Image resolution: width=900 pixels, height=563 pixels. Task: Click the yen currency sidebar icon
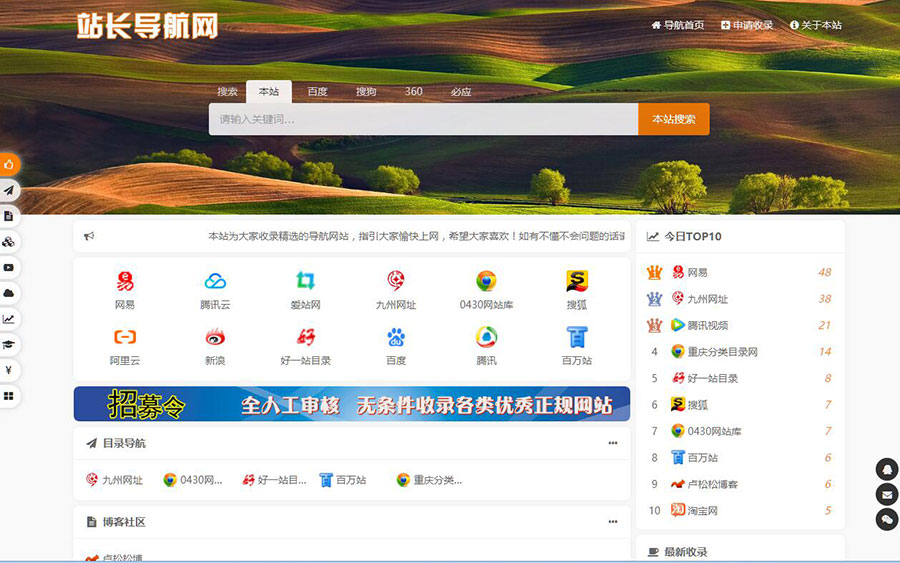tap(9, 370)
